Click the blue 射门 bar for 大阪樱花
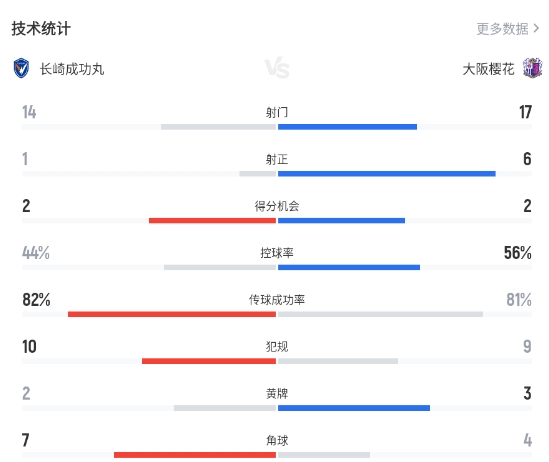Viewport: 549px width, 462px height. coord(347,127)
